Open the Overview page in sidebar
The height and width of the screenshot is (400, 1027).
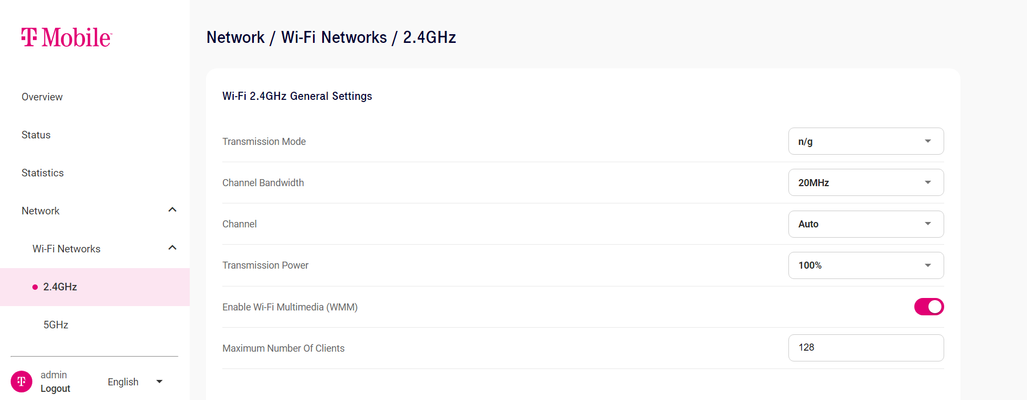pyautogui.click(x=42, y=97)
